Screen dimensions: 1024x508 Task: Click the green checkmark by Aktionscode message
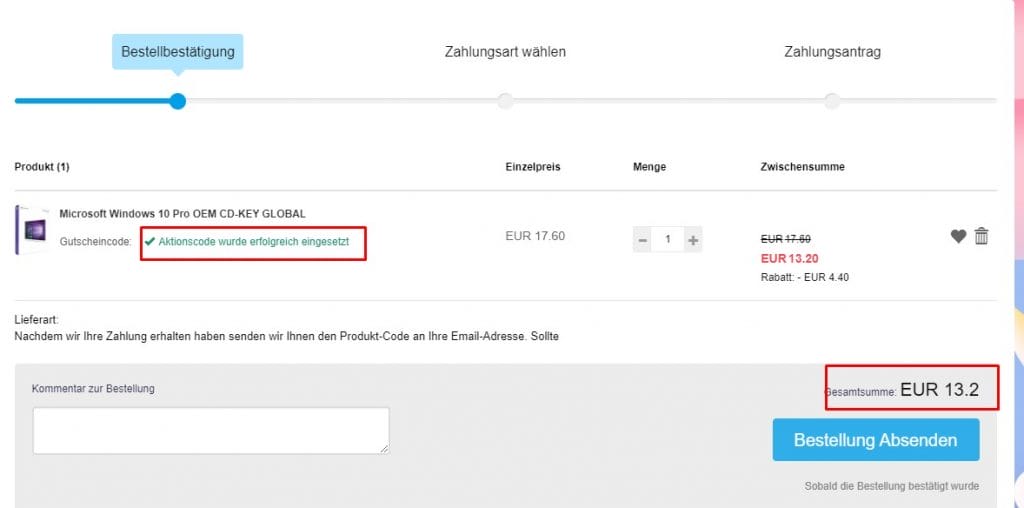150,242
